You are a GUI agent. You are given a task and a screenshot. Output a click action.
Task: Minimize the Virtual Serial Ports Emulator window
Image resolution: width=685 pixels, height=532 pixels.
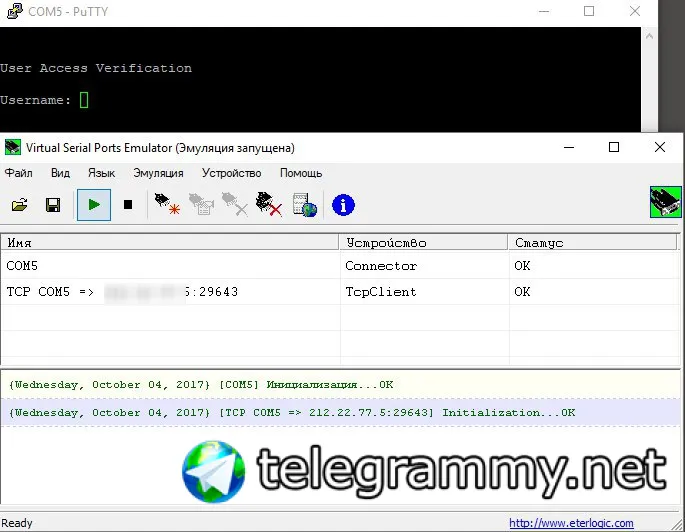point(569,147)
